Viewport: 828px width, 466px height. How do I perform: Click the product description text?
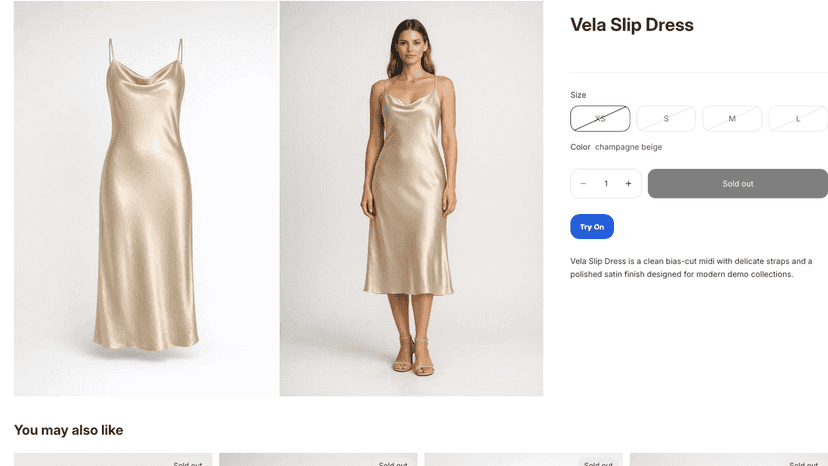click(x=691, y=267)
